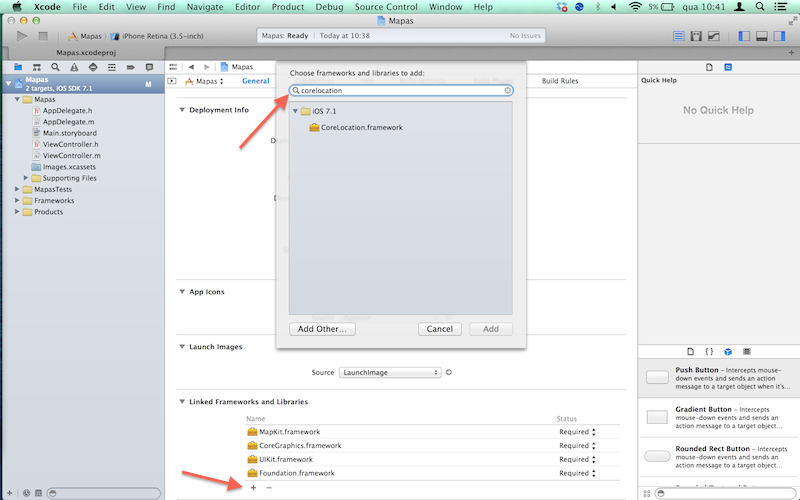Open the Log navigator

149,67
